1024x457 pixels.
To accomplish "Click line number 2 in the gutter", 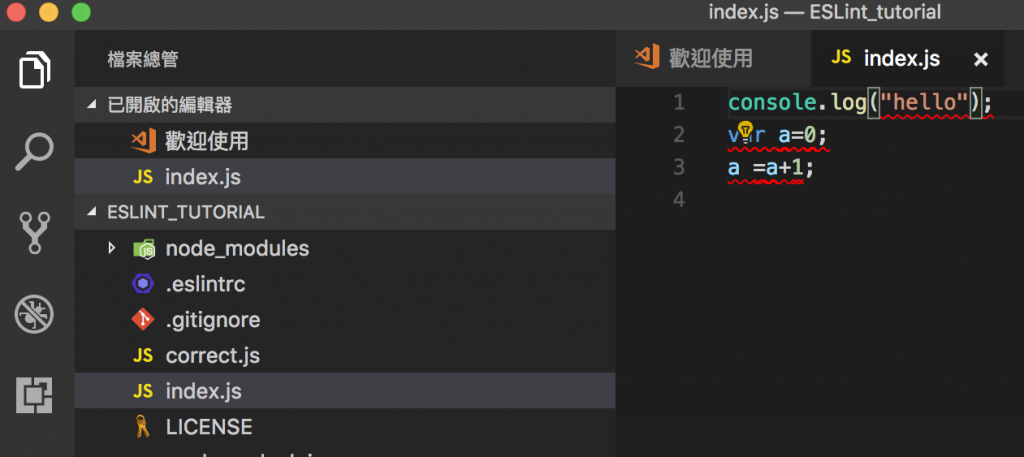I will 678,135.
